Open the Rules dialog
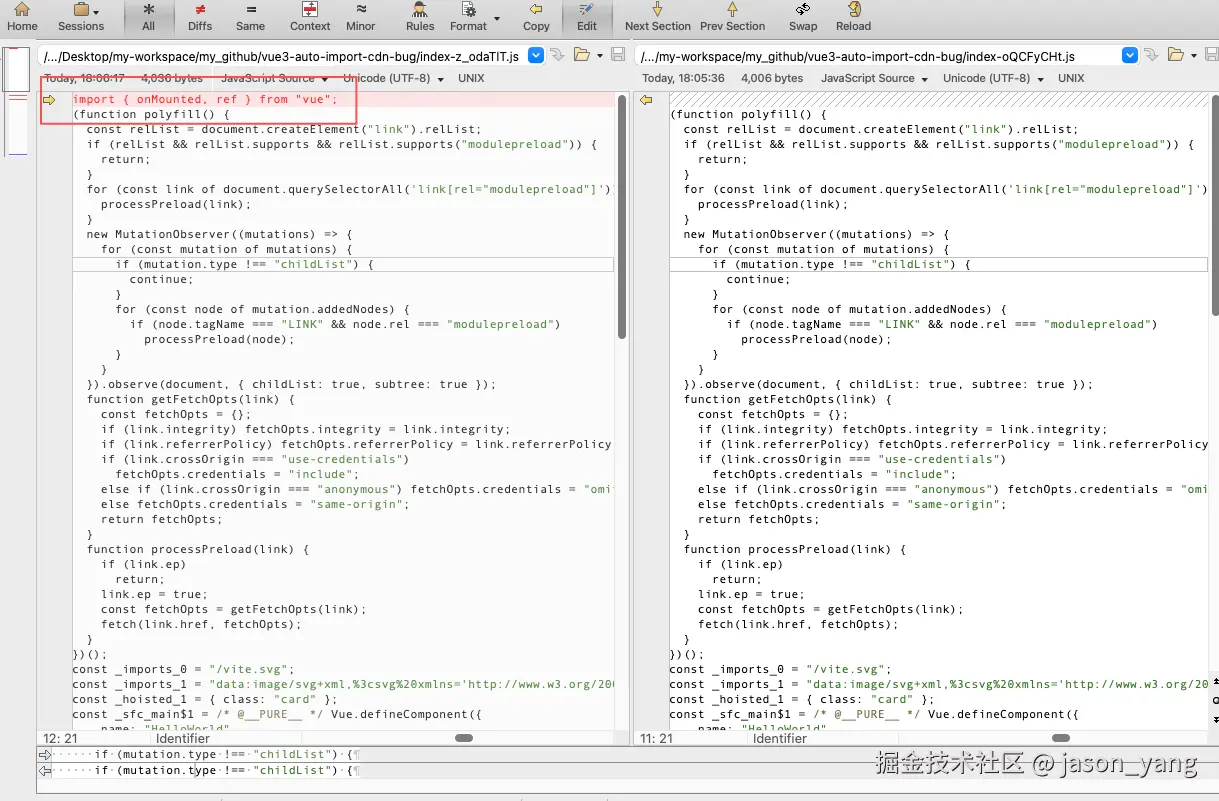 pyautogui.click(x=420, y=17)
